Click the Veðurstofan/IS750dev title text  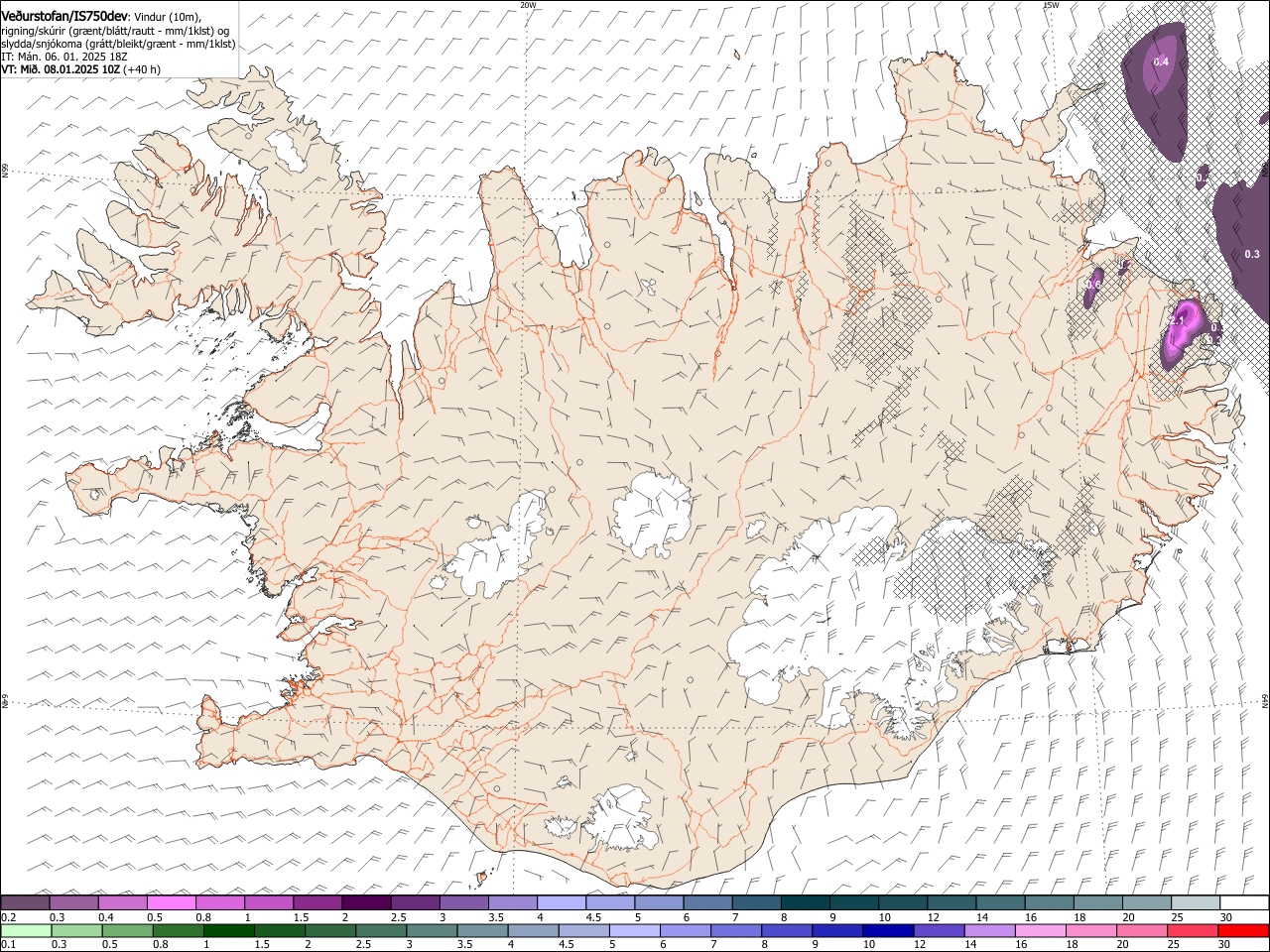64,16
